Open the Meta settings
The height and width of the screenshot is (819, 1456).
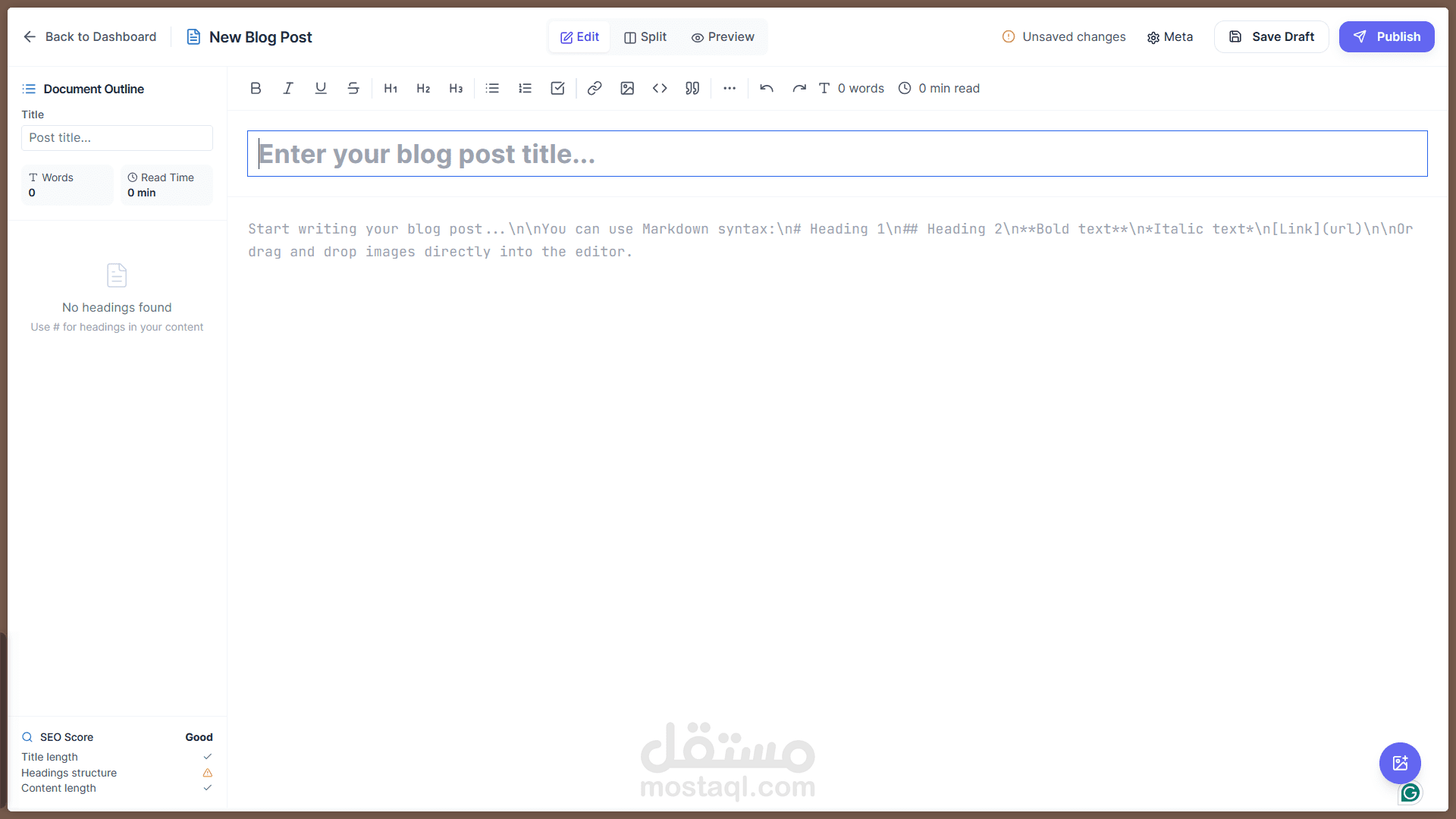[1170, 37]
